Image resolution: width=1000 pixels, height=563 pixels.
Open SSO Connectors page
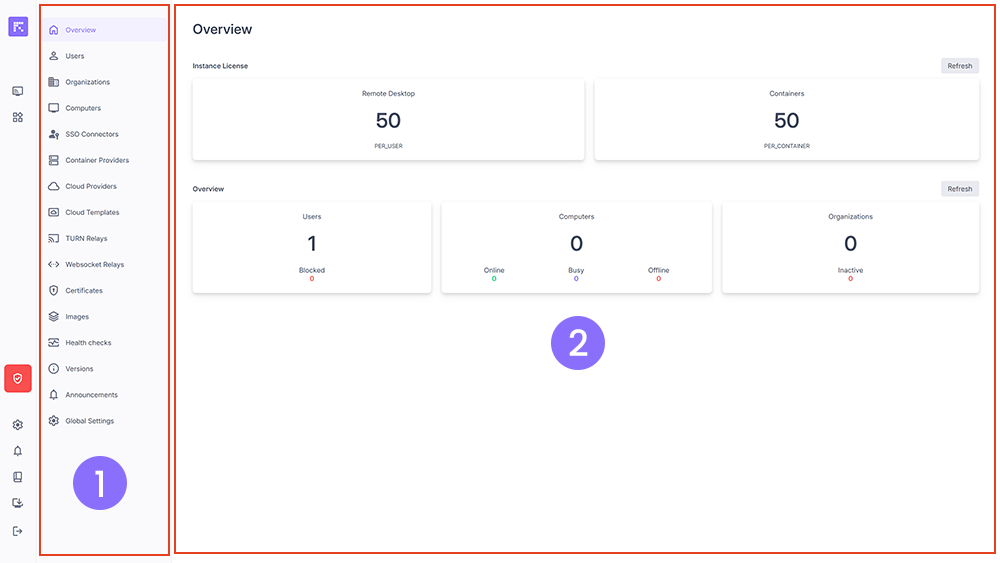91,134
